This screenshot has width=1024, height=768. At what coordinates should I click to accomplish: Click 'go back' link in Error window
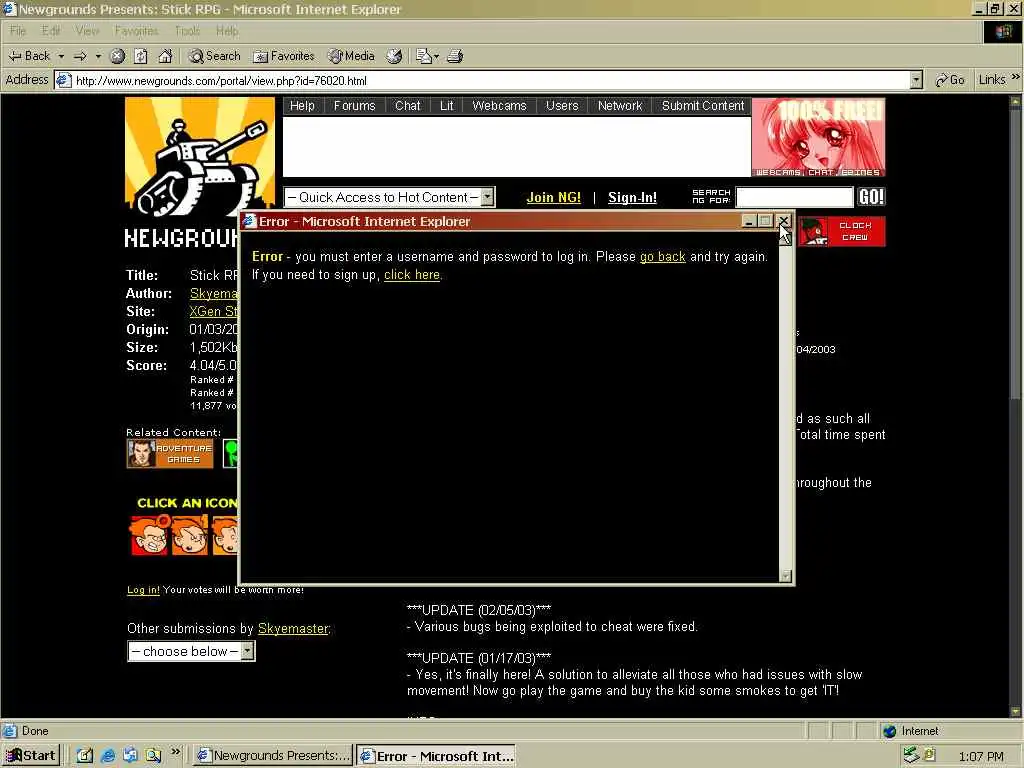point(662,257)
